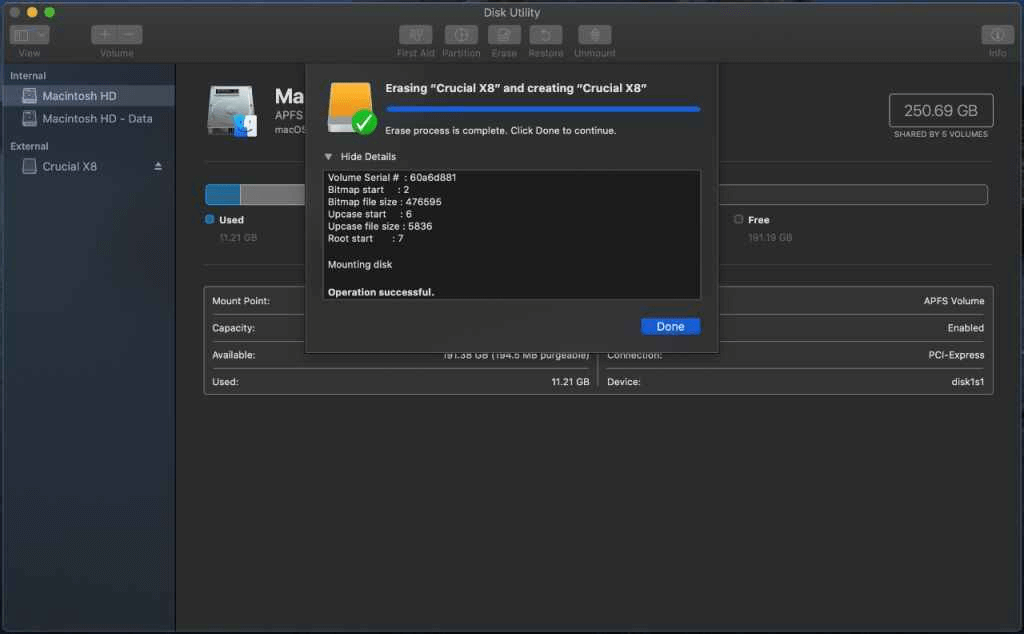Open the Partition tool in the toolbar
The height and width of the screenshot is (634, 1024).
(462, 38)
